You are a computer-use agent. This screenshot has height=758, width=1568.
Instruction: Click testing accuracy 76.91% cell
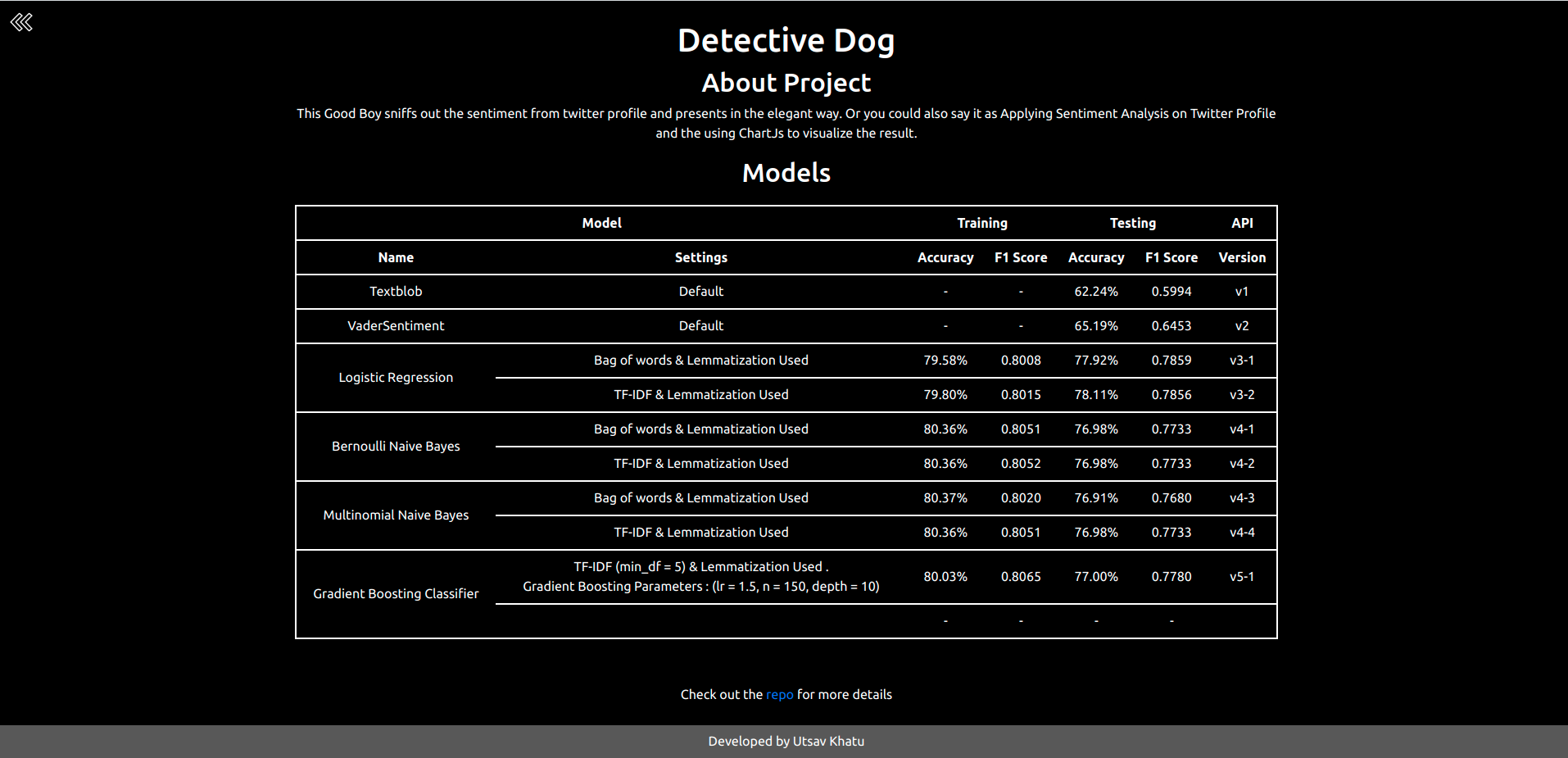[x=1096, y=497]
